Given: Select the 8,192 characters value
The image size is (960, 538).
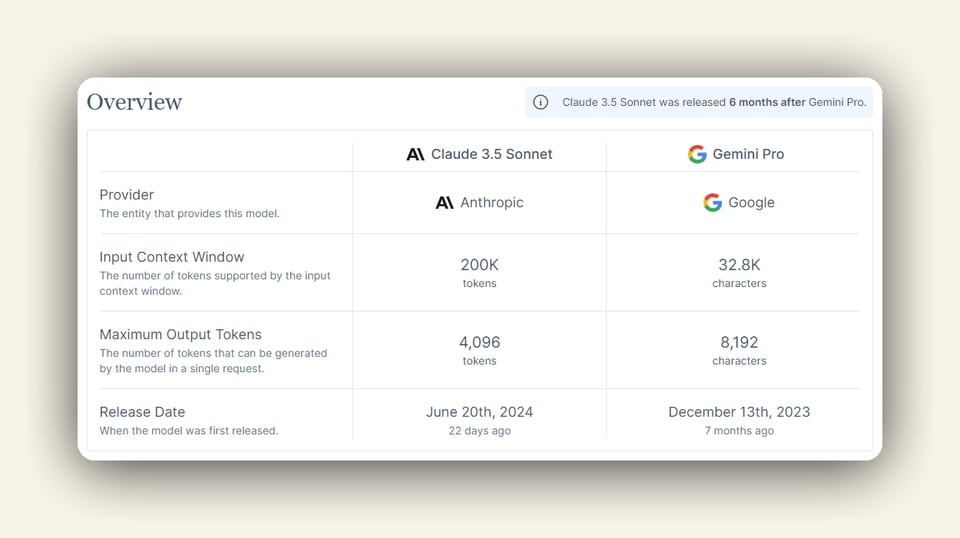Looking at the screenshot, I should [x=739, y=350].
